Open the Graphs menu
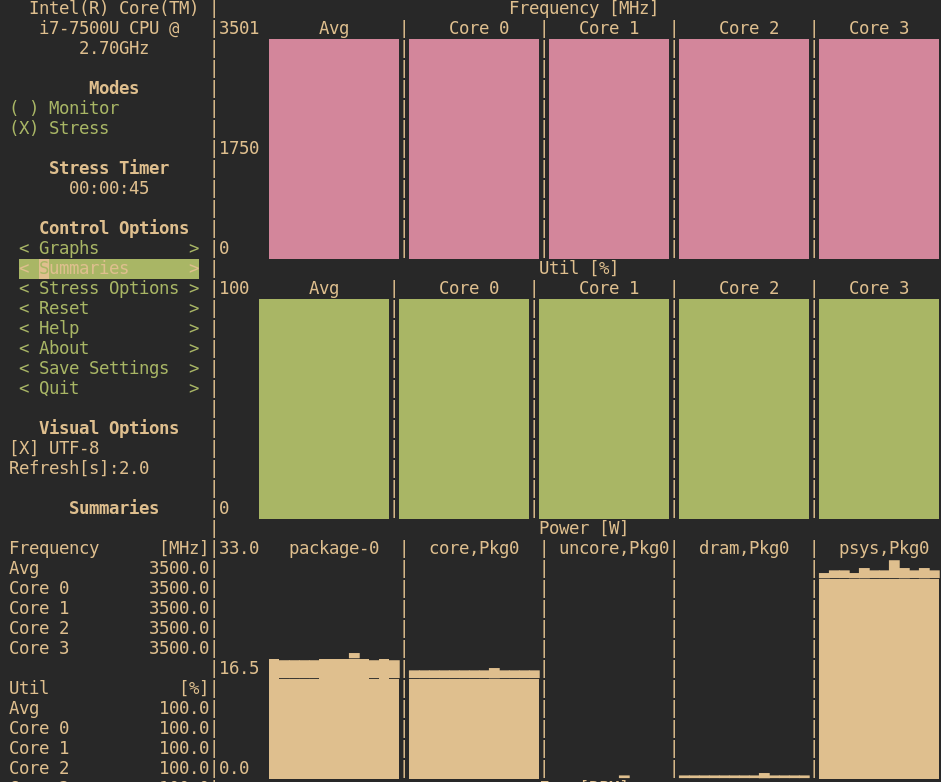The width and height of the screenshot is (941, 782). click(109, 248)
